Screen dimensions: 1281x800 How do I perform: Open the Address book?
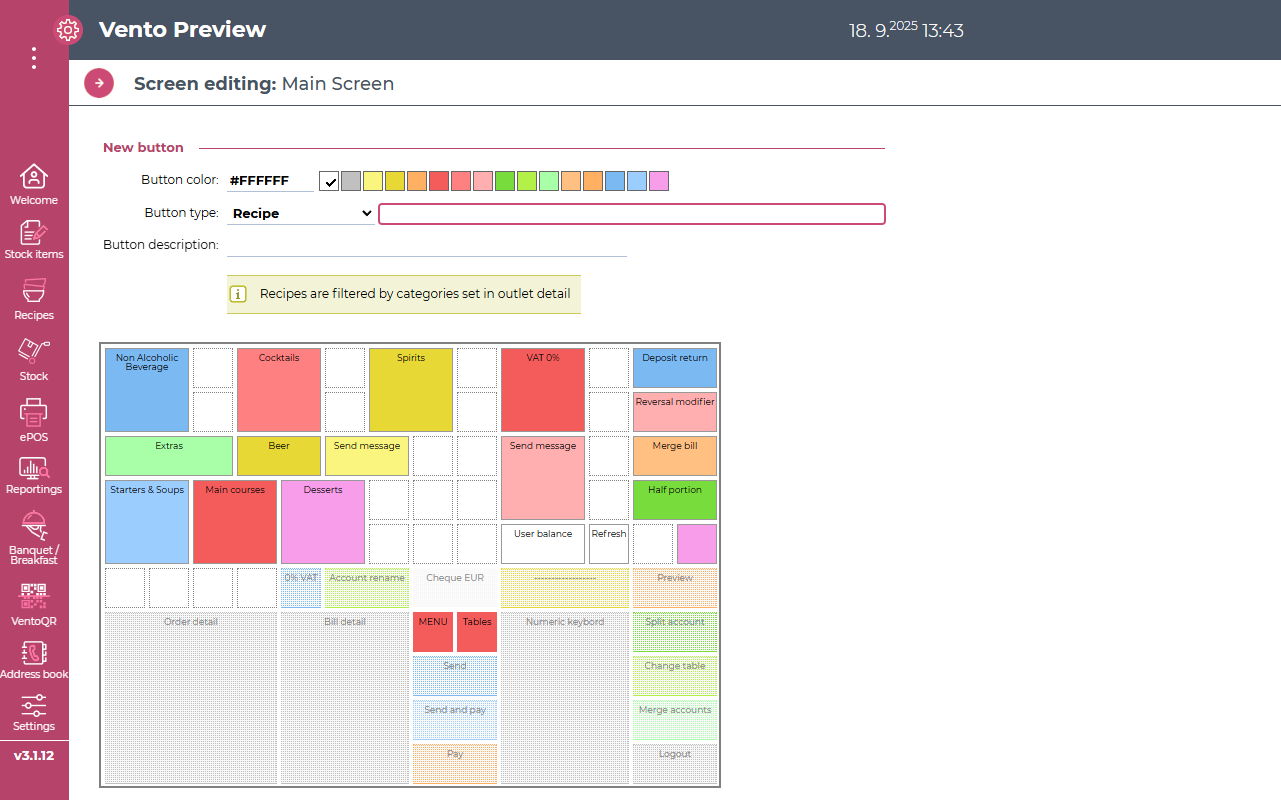(x=34, y=659)
